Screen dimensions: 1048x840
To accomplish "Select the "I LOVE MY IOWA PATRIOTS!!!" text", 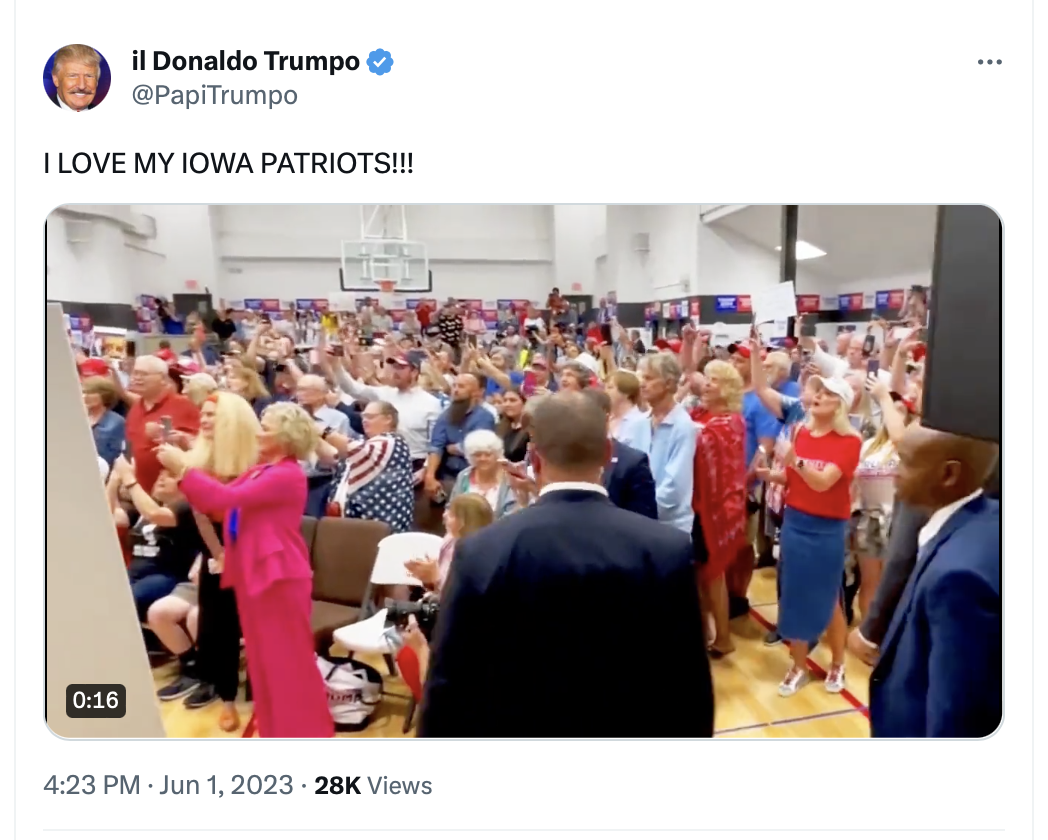I will click(229, 164).
